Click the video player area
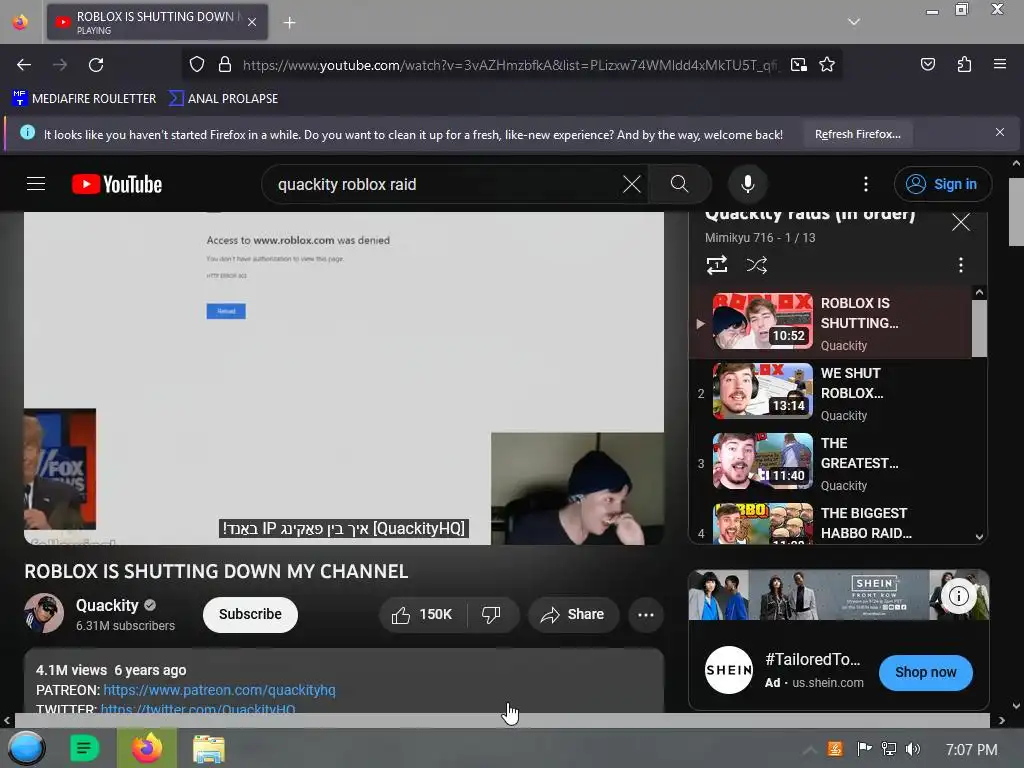The width and height of the screenshot is (1024, 768). point(344,377)
